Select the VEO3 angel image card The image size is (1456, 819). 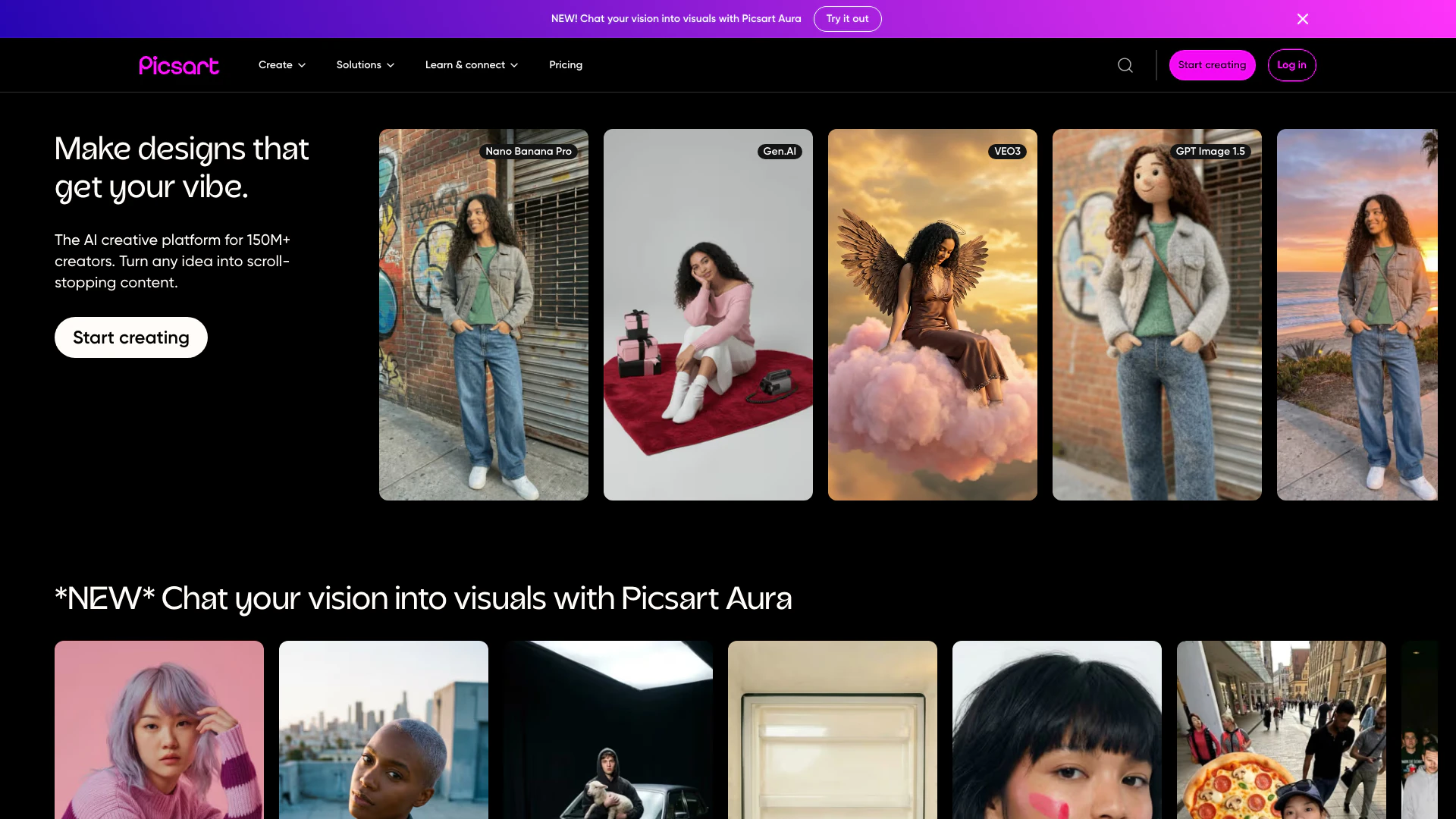coord(932,315)
